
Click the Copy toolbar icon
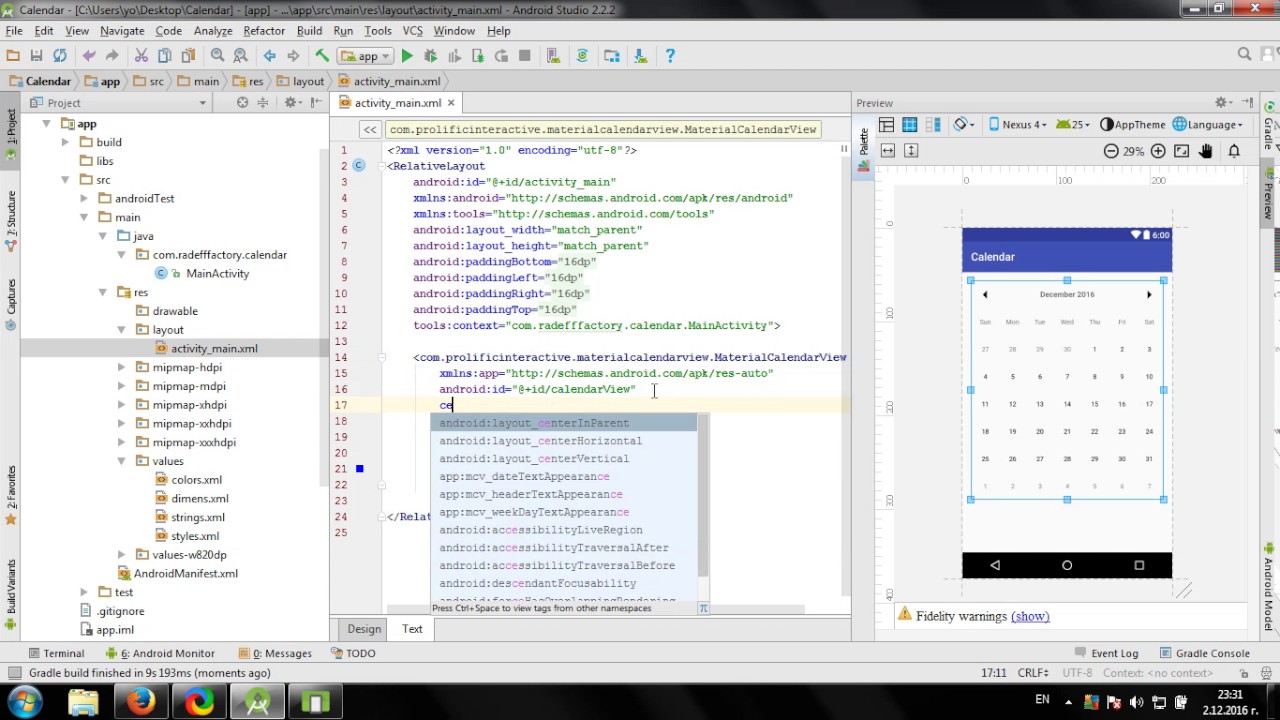(x=164, y=56)
